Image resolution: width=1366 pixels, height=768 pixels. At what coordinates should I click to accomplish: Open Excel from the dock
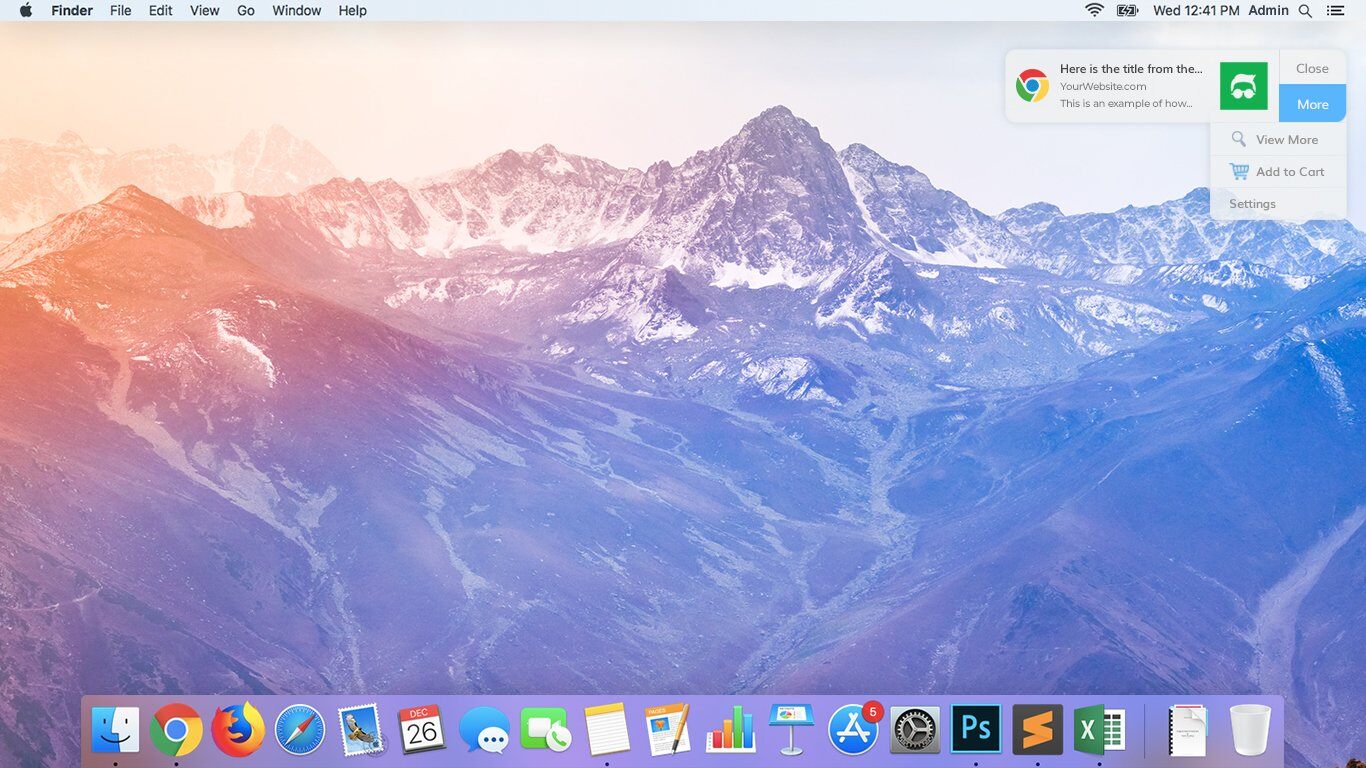pyautogui.click(x=1099, y=730)
